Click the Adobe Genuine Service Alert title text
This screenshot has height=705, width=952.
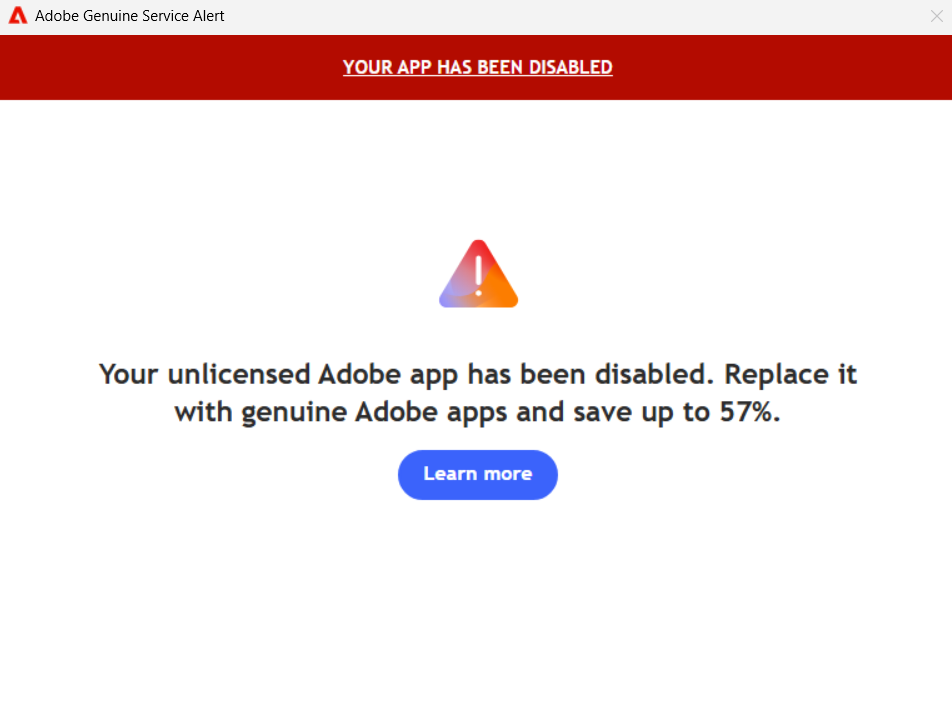129,16
